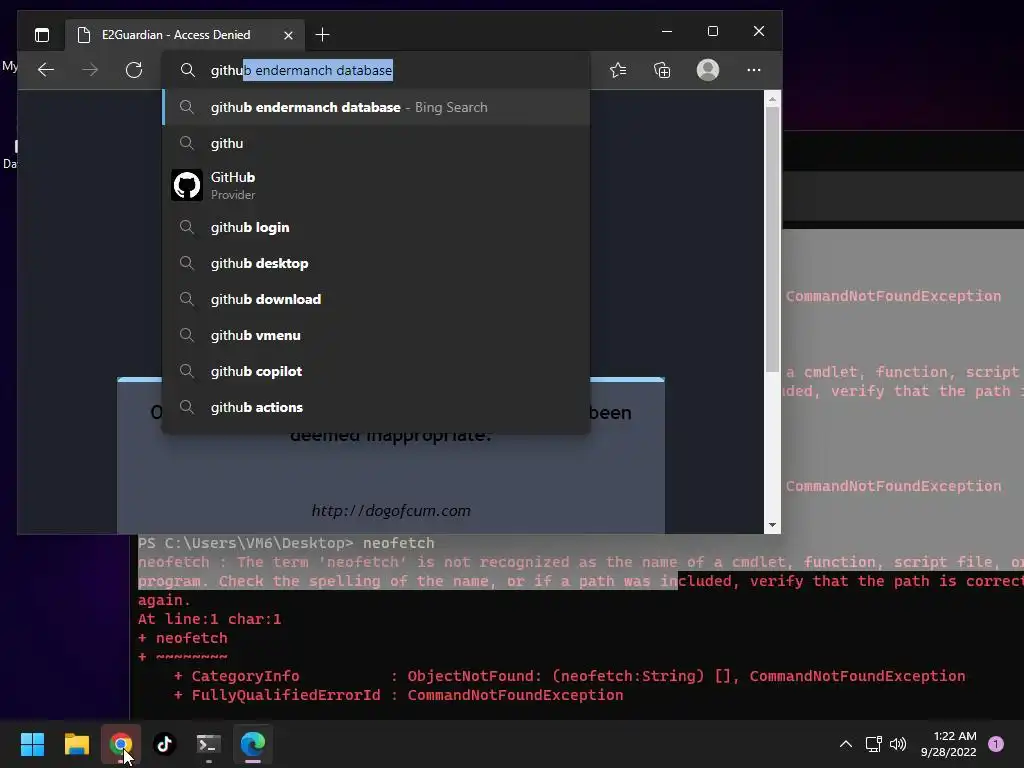Choose the 'github download' suggestion
Image resolution: width=1024 pixels, height=768 pixels.
(x=376, y=299)
